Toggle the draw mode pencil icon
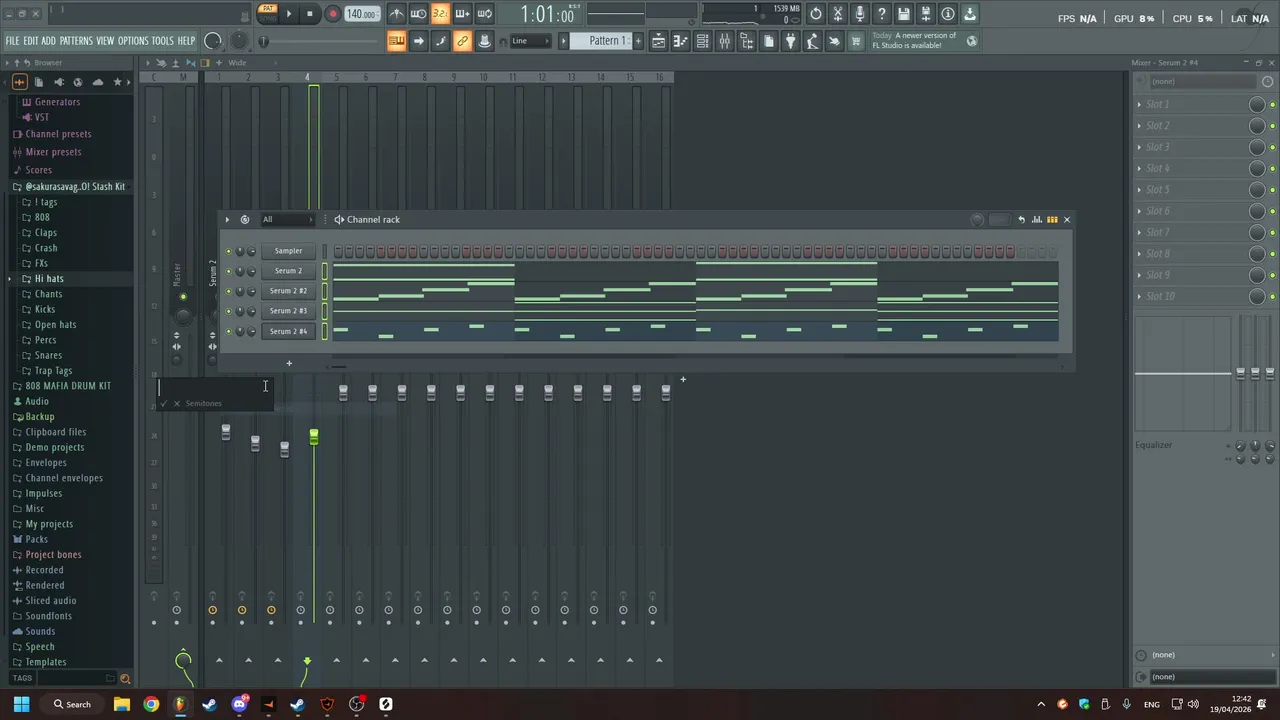 point(440,41)
